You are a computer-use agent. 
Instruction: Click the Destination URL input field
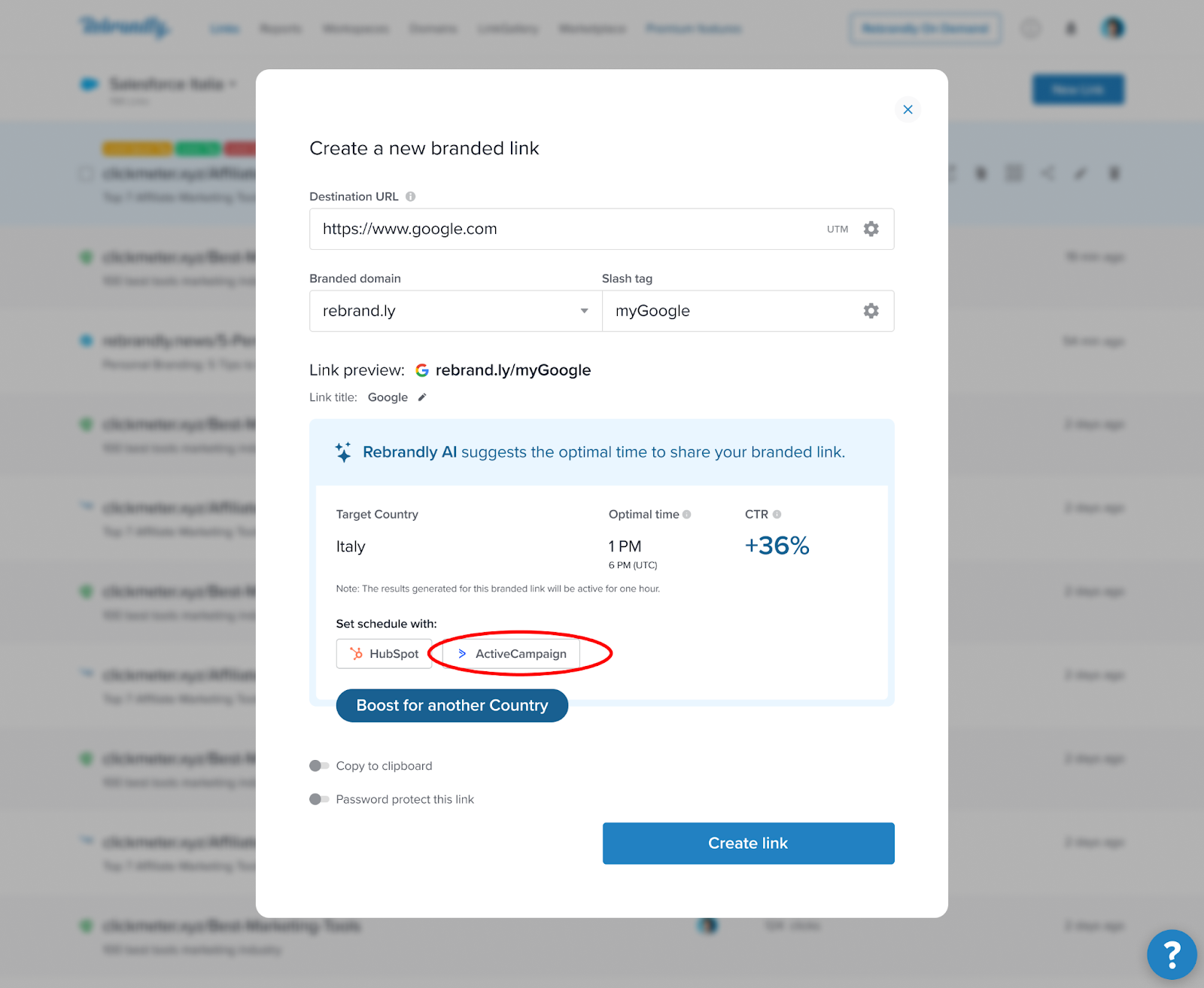coord(564,229)
